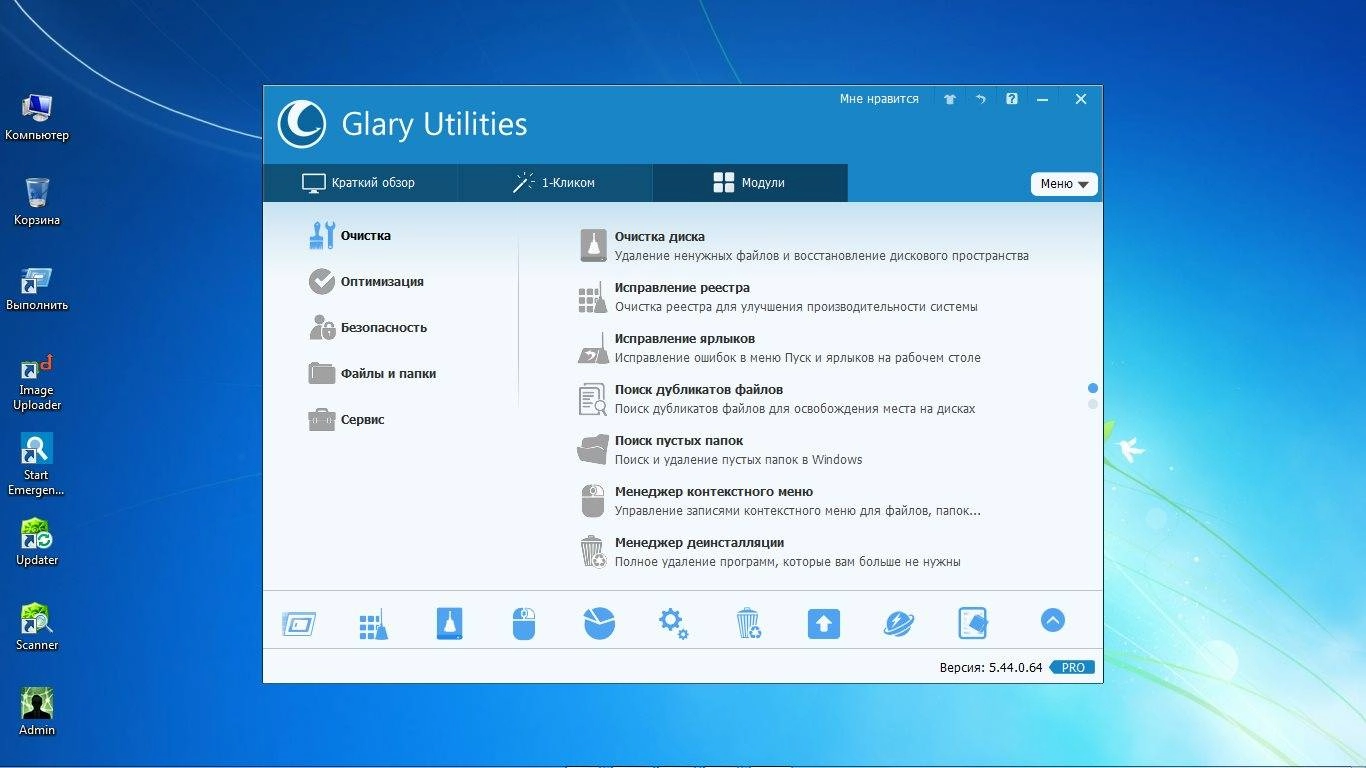Open disk space analyzer pie chart icon
1366x768 pixels.
599,623
